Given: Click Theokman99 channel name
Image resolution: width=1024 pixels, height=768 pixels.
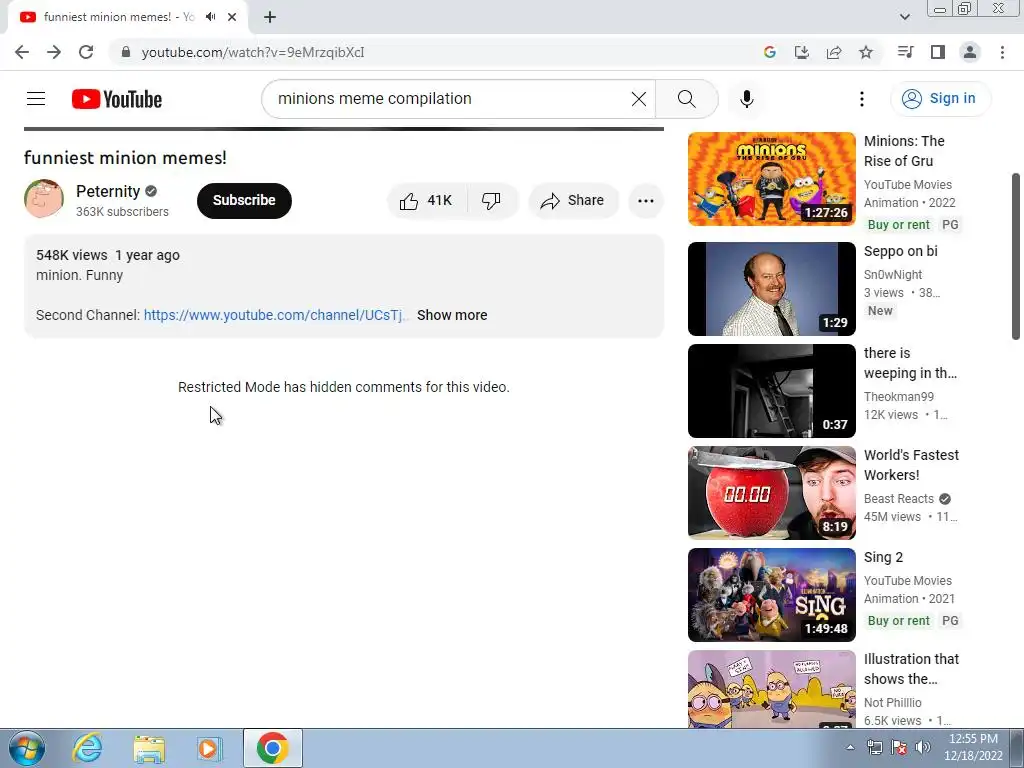Looking at the screenshot, I should coord(899,397).
